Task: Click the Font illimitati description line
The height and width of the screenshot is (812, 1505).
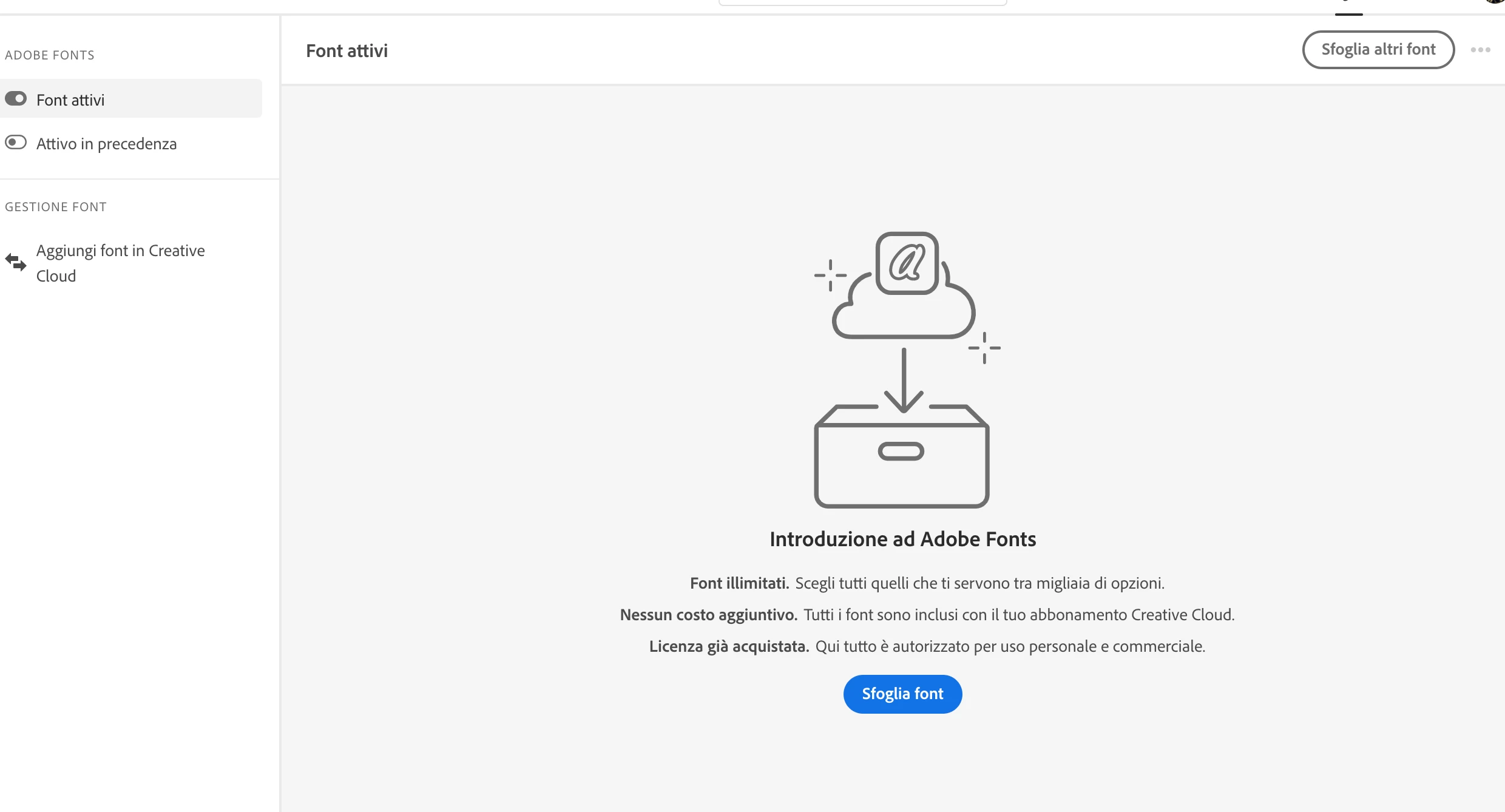Action: click(927, 583)
